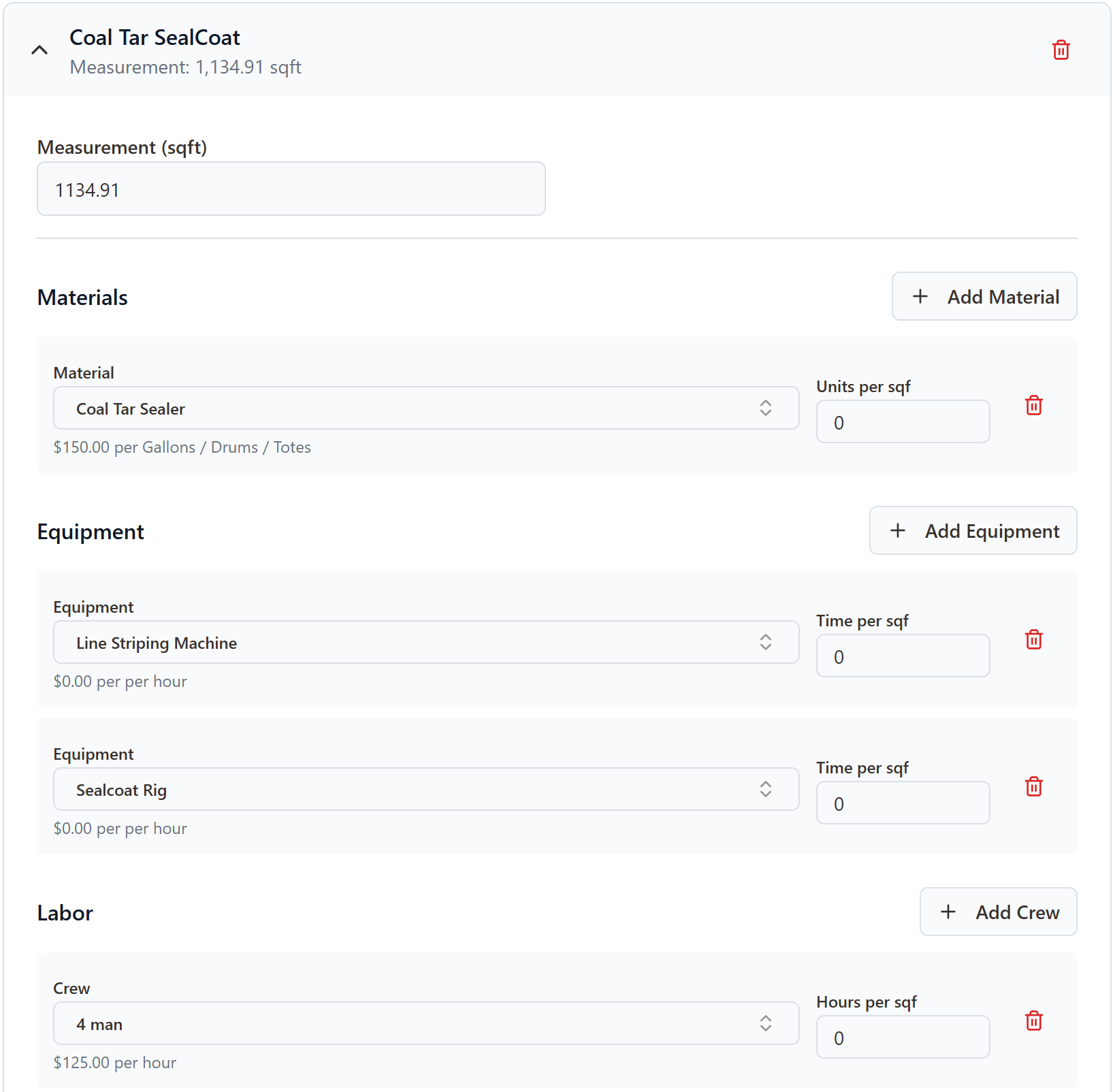Click the plus icon on Add Material
The image size is (1115, 1092).
[x=920, y=296]
